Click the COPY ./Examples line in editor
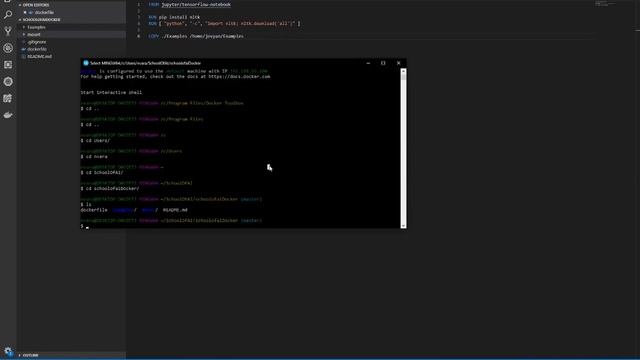This screenshot has height=360, width=640. pos(196,36)
